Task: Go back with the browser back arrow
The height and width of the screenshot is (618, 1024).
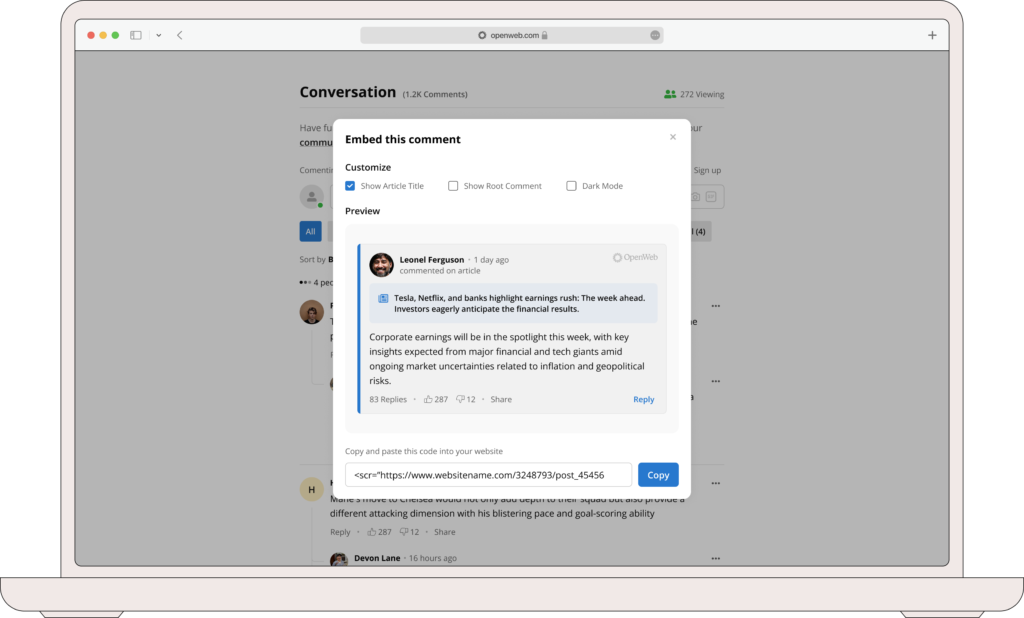Action: point(180,35)
